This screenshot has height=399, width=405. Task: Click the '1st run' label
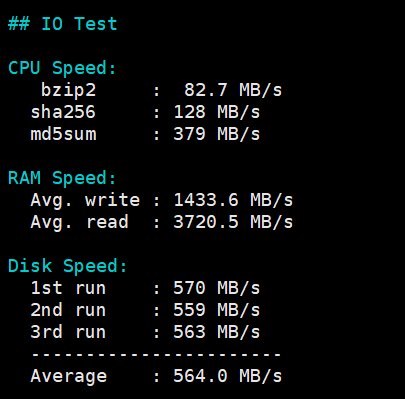click(68, 288)
